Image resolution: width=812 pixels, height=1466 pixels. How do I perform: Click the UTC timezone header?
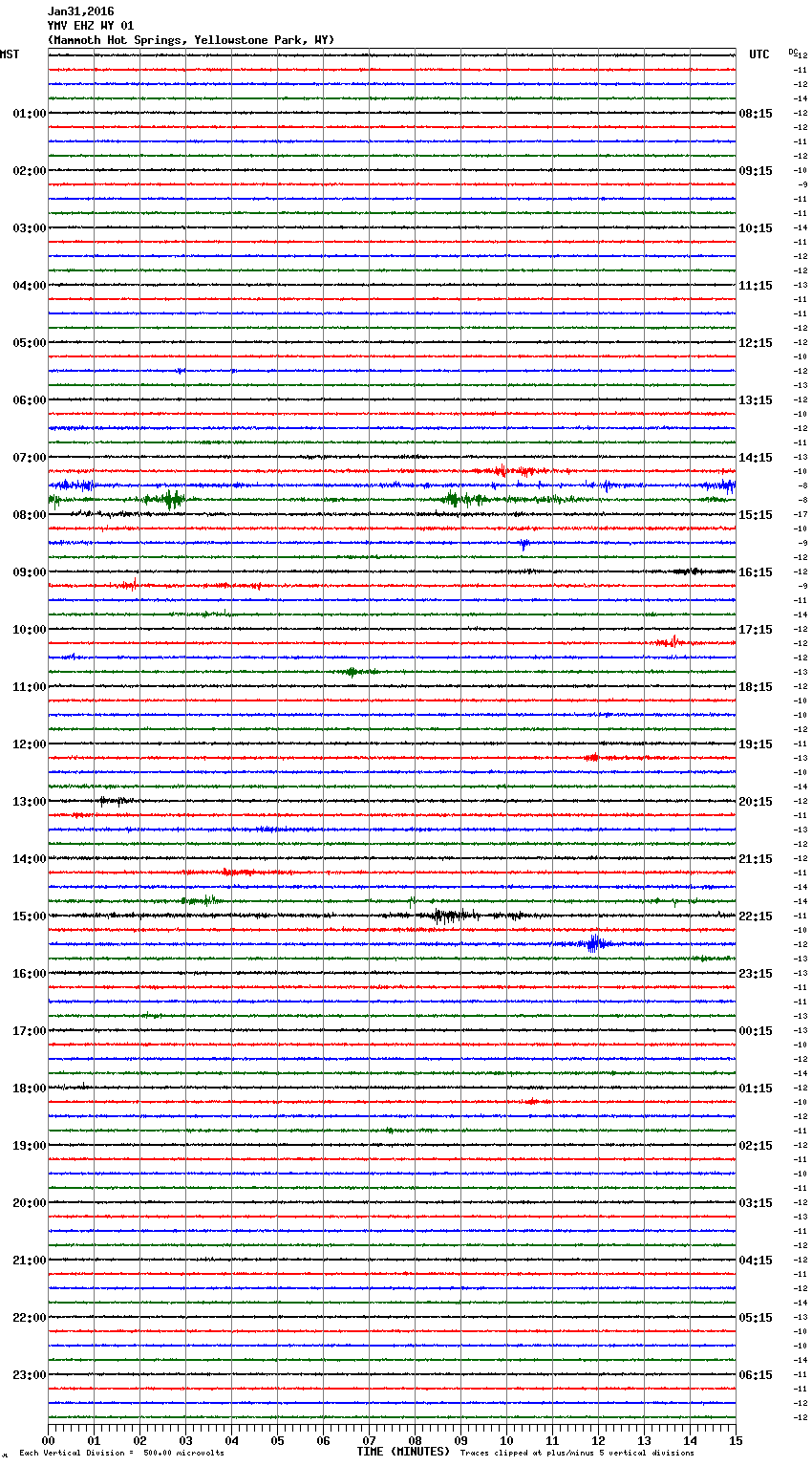coord(759,54)
